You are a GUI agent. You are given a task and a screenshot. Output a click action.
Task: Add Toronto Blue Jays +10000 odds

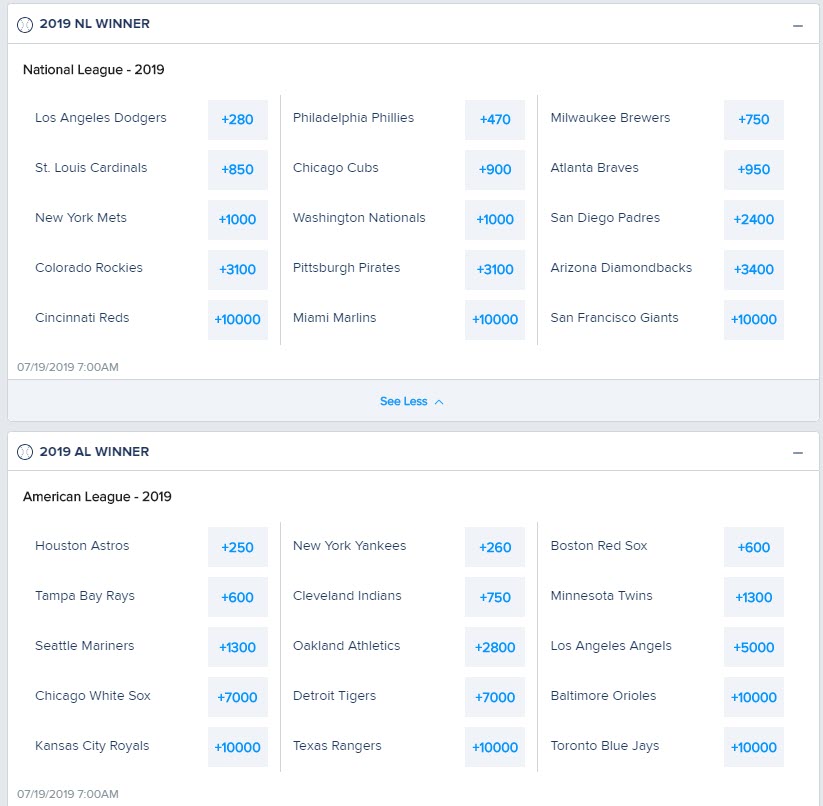point(754,747)
